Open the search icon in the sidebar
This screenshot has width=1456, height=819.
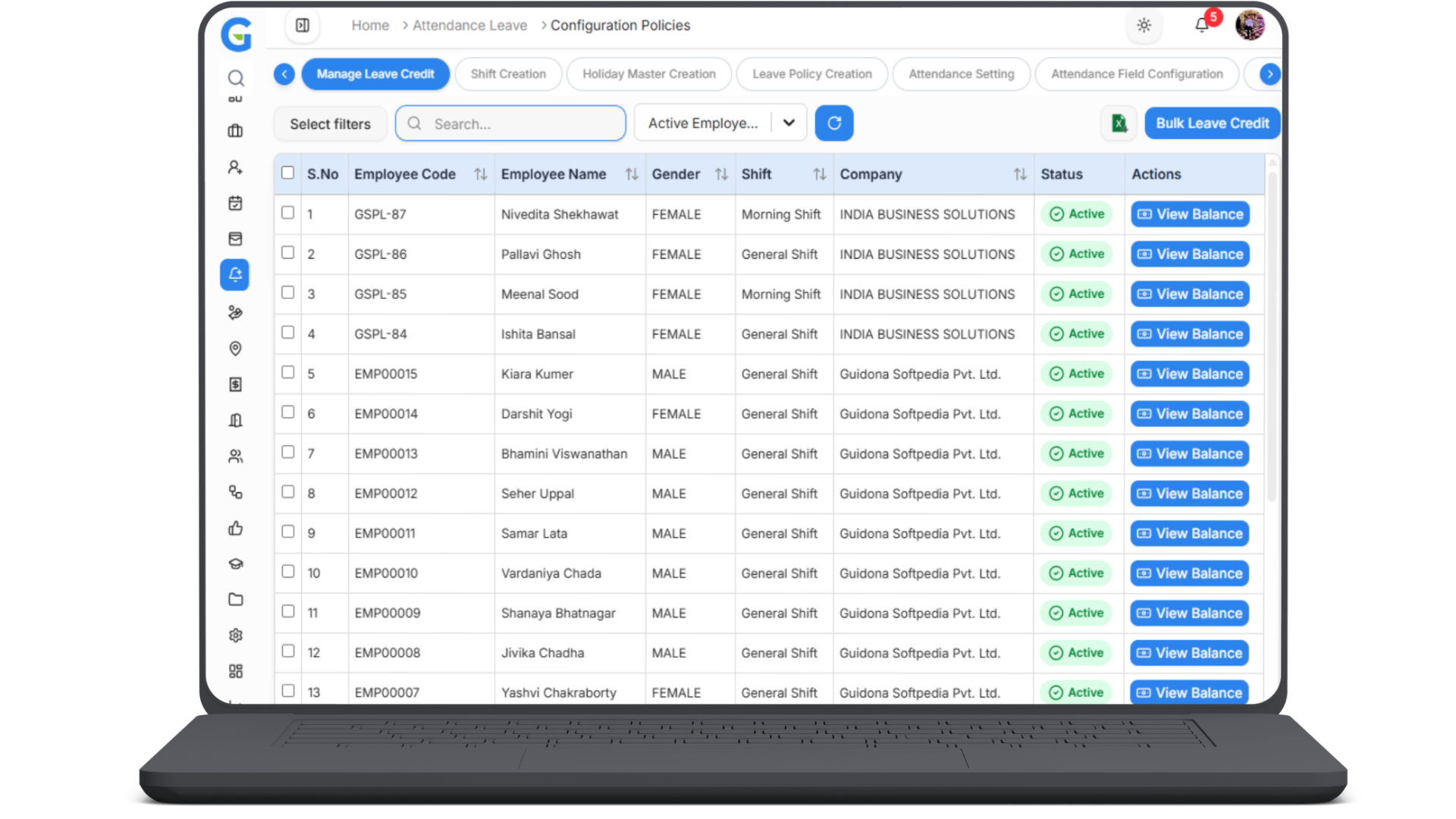(235, 78)
